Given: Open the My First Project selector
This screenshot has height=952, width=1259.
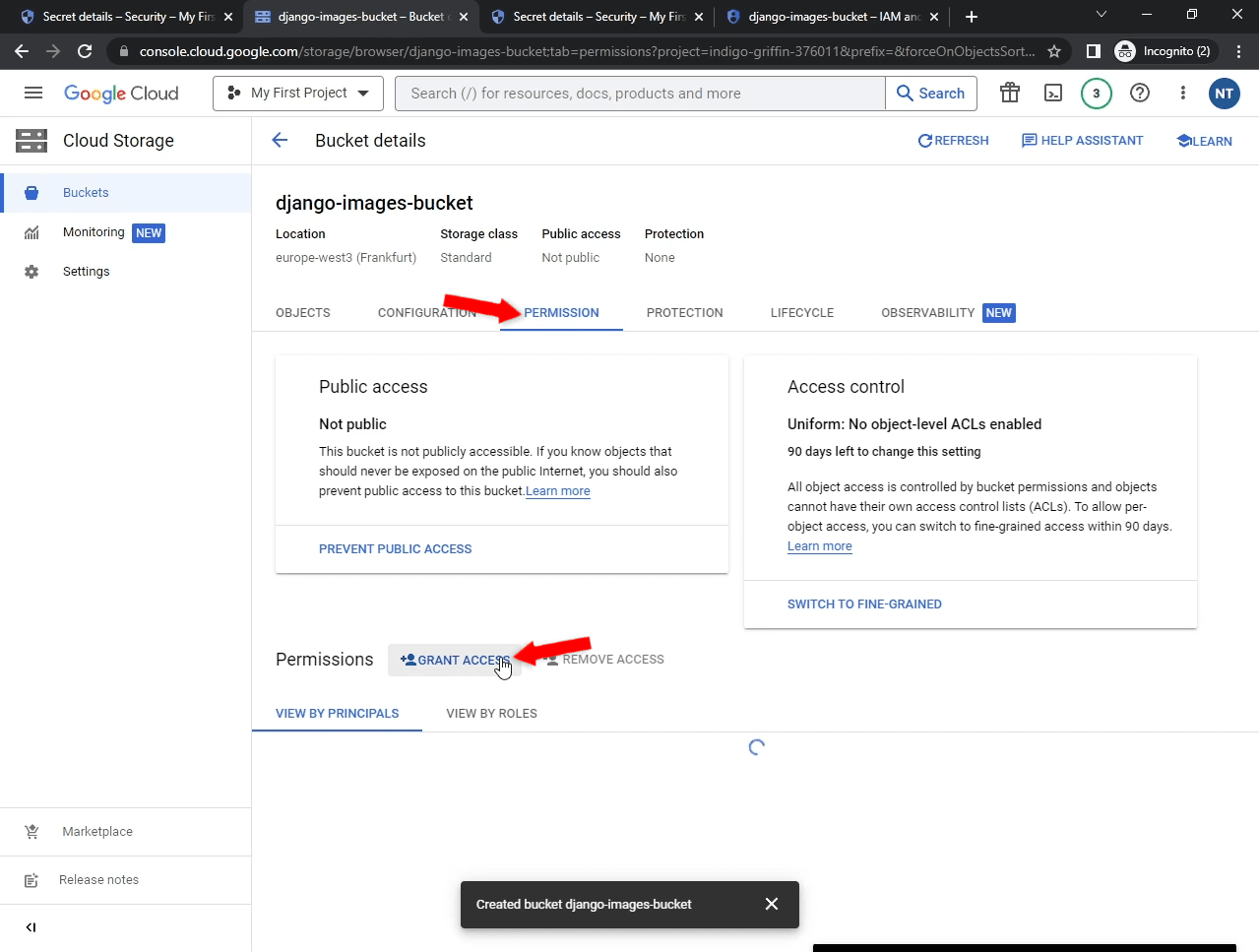Looking at the screenshot, I should click(297, 93).
